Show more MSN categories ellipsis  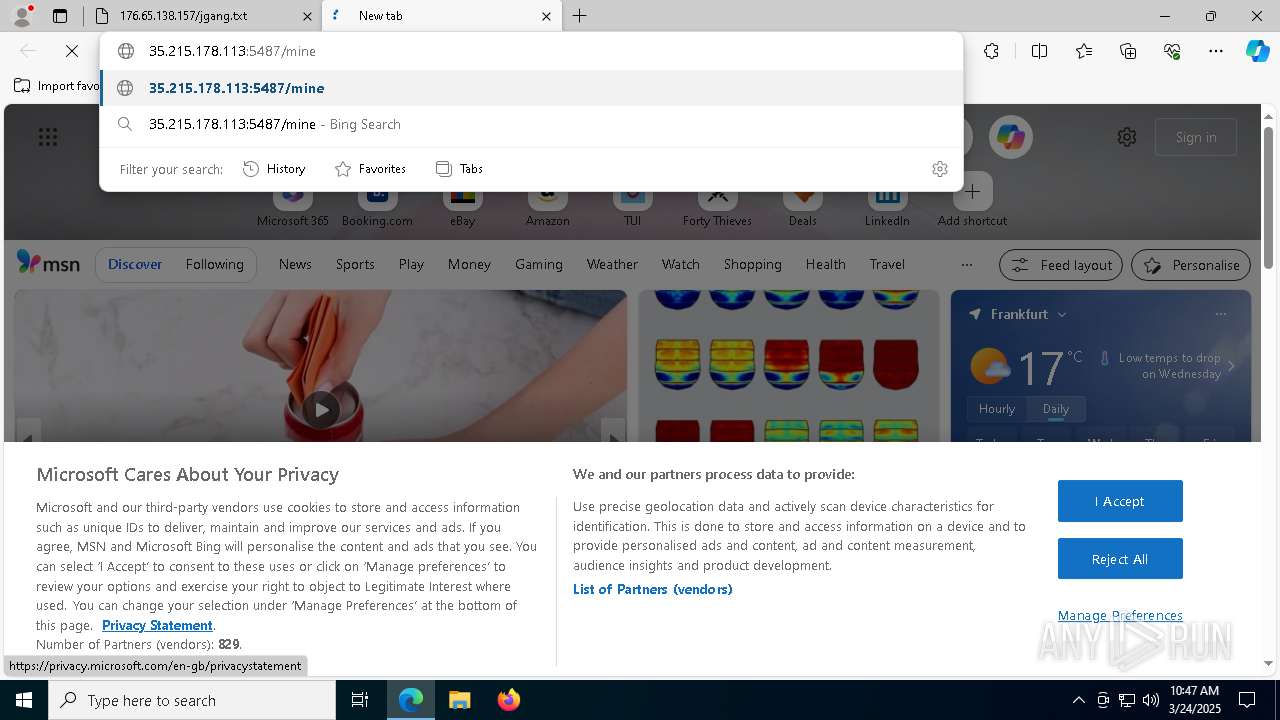coord(966,265)
